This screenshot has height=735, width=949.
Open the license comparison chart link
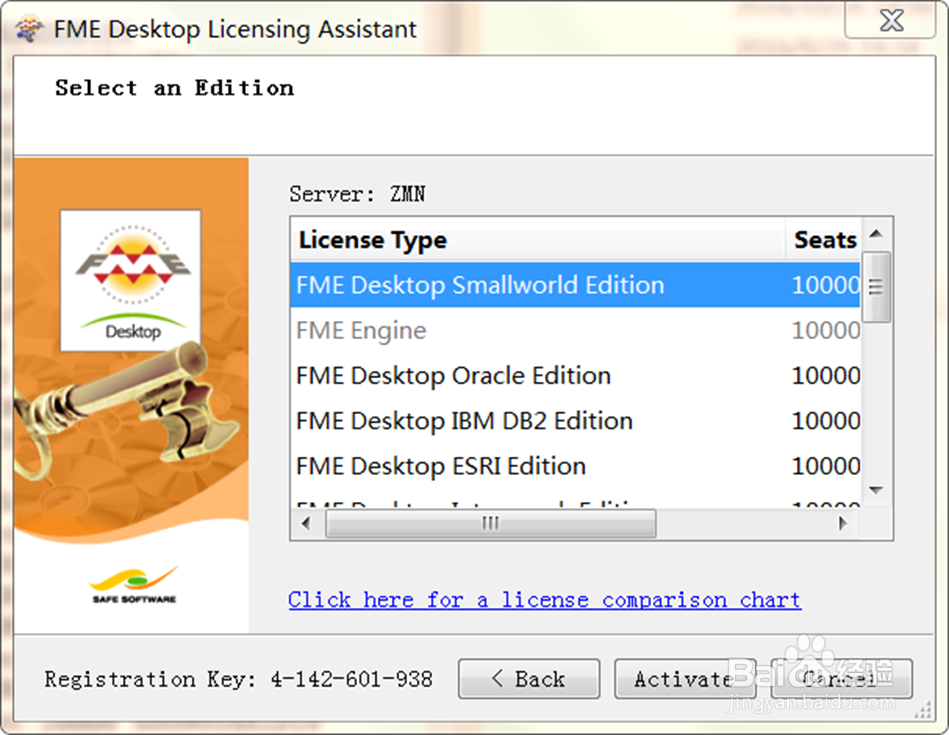pos(545,600)
